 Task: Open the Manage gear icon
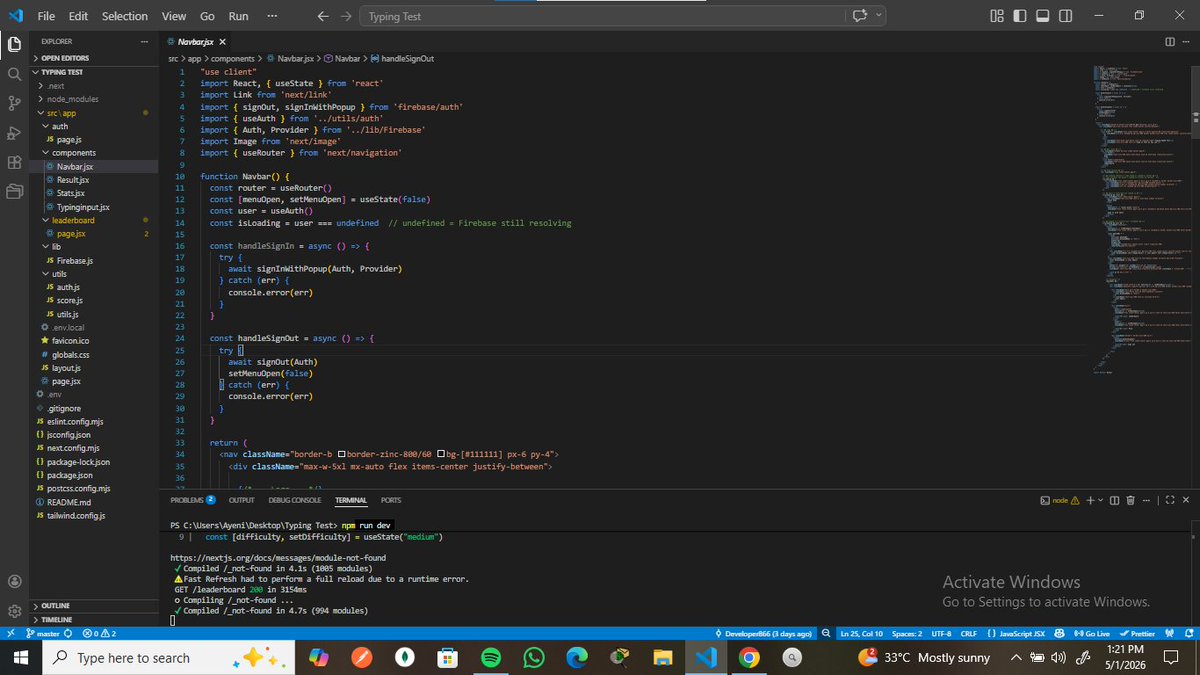[14, 611]
